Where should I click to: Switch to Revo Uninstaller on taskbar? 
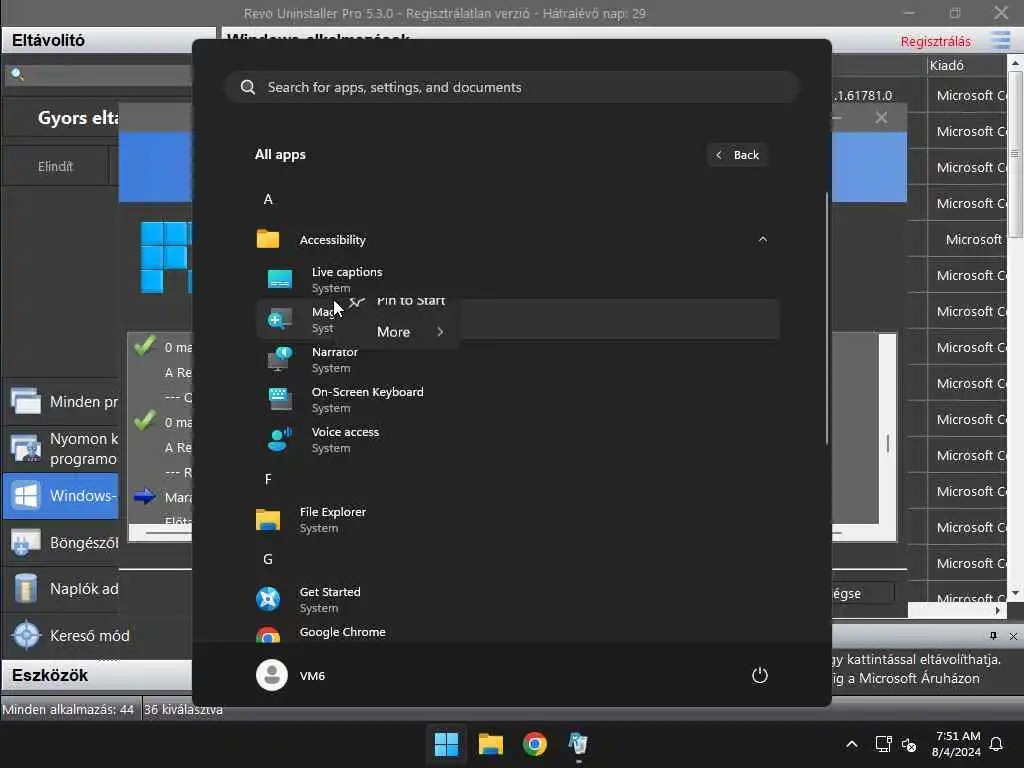pos(578,744)
